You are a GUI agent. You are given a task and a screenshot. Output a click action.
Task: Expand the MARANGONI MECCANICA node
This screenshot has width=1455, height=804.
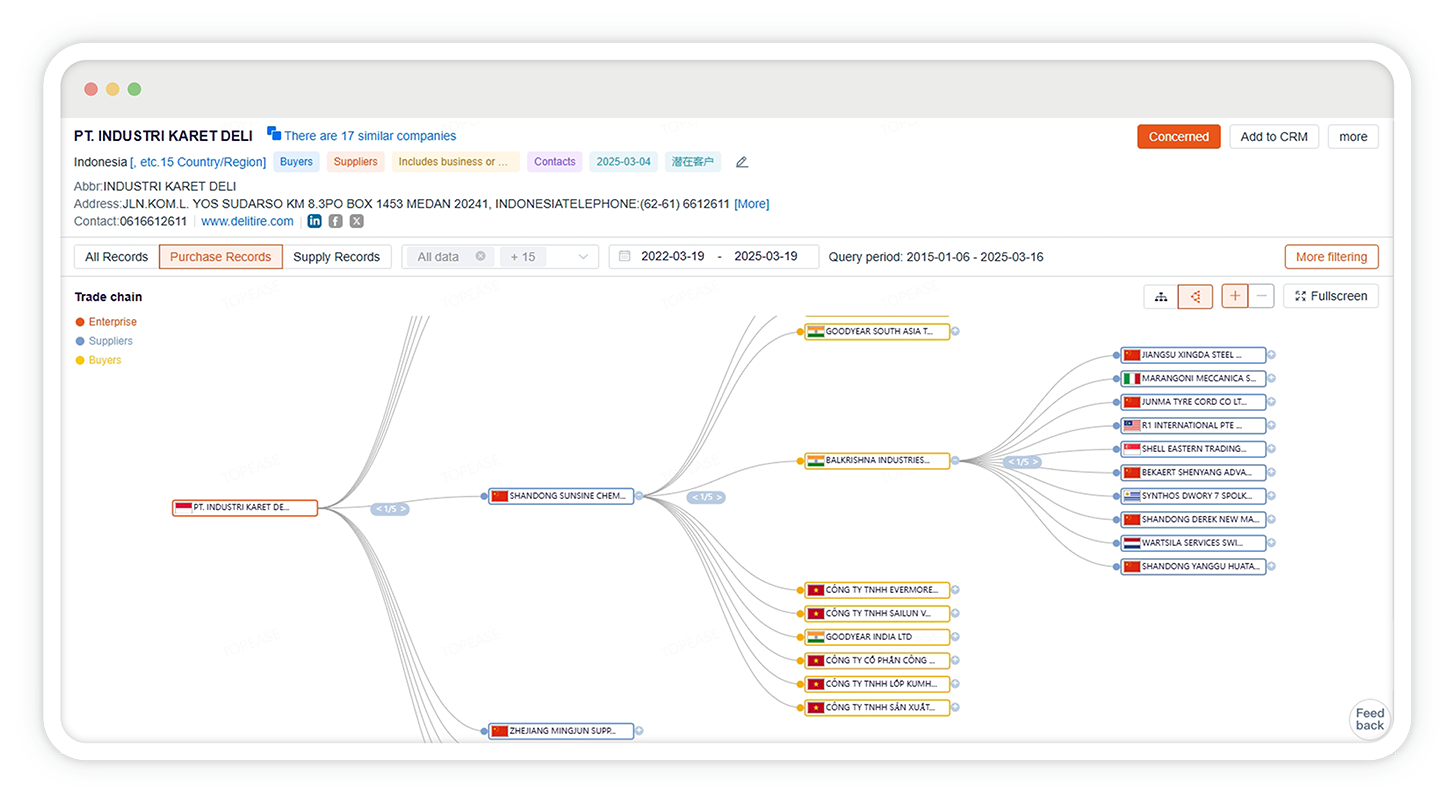[x=1271, y=378]
